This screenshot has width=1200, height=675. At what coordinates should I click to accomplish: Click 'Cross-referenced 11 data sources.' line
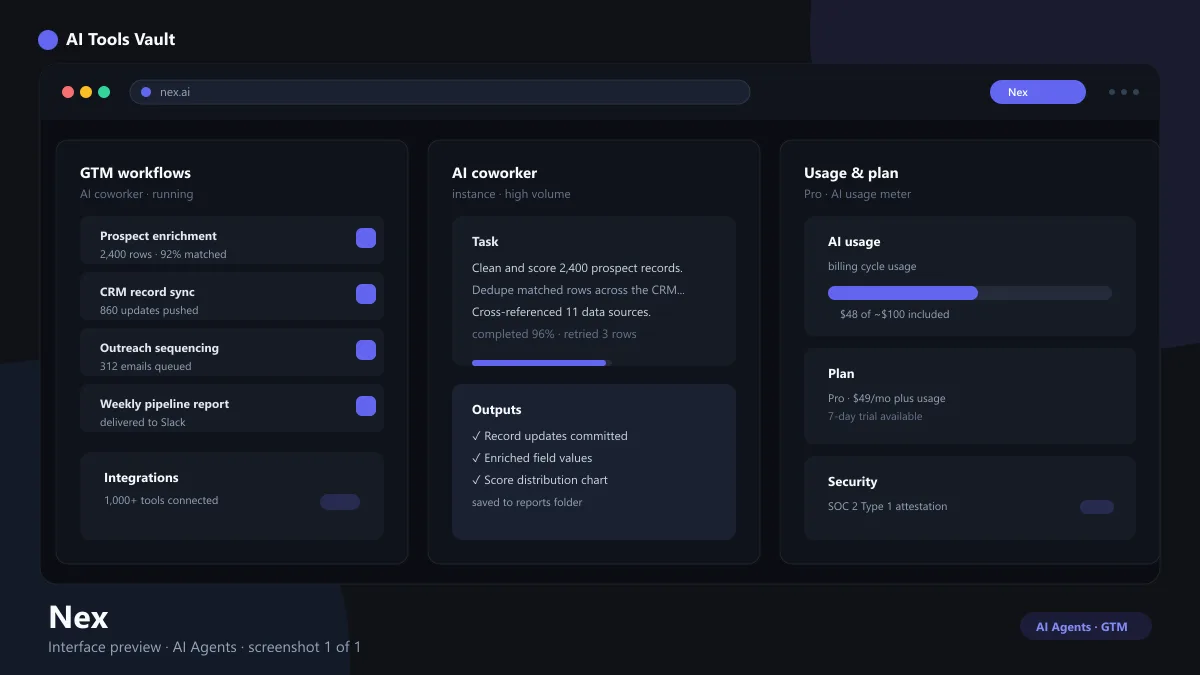tap(561, 312)
